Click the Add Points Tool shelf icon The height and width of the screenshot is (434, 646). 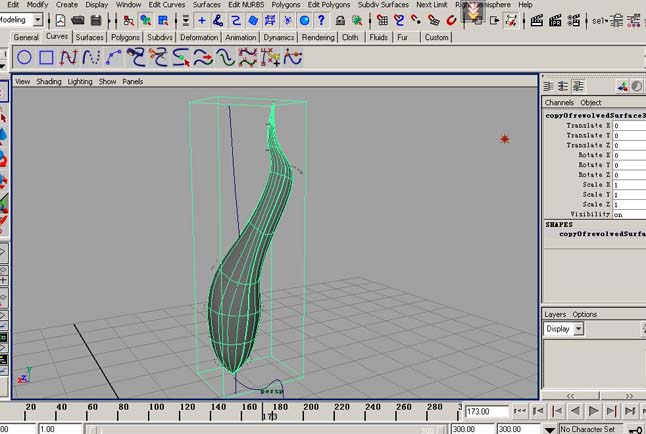pyautogui.click(x=270, y=57)
